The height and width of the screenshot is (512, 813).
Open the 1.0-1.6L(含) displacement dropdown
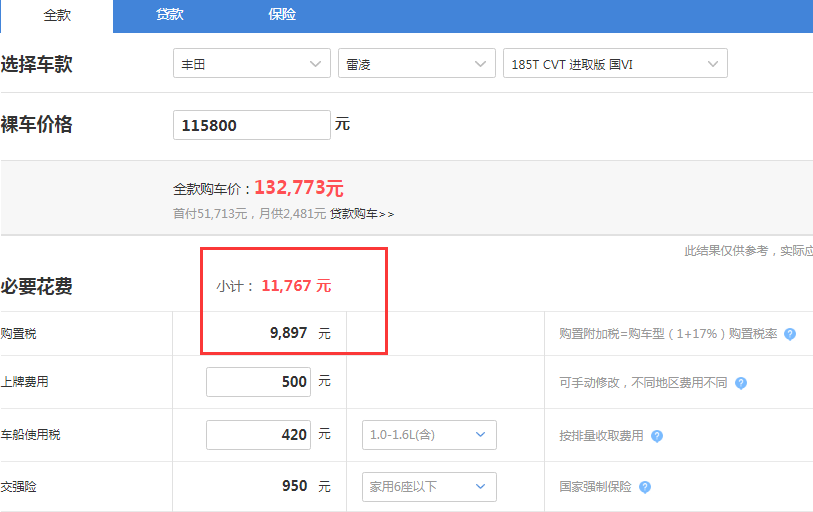(x=429, y=435)
